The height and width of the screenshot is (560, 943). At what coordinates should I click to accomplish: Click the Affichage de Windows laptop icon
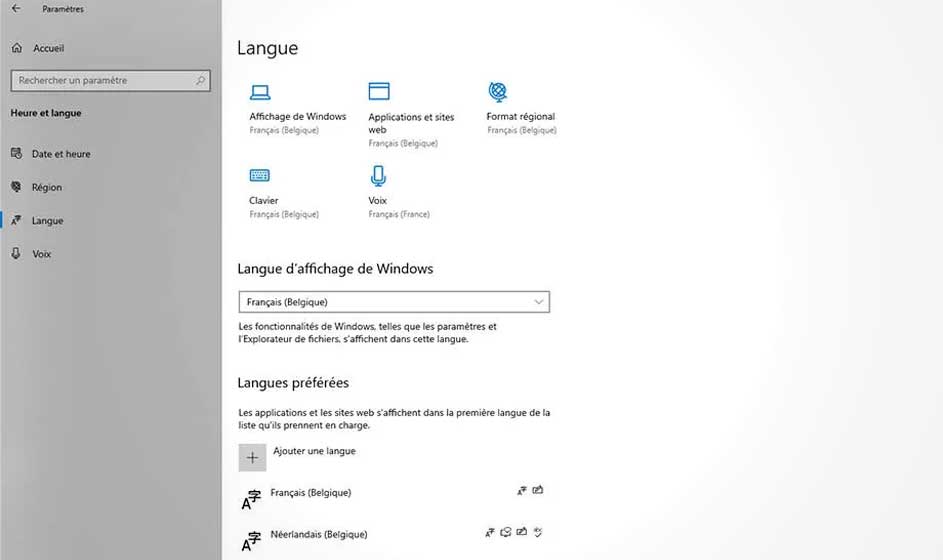pos(260,92)
